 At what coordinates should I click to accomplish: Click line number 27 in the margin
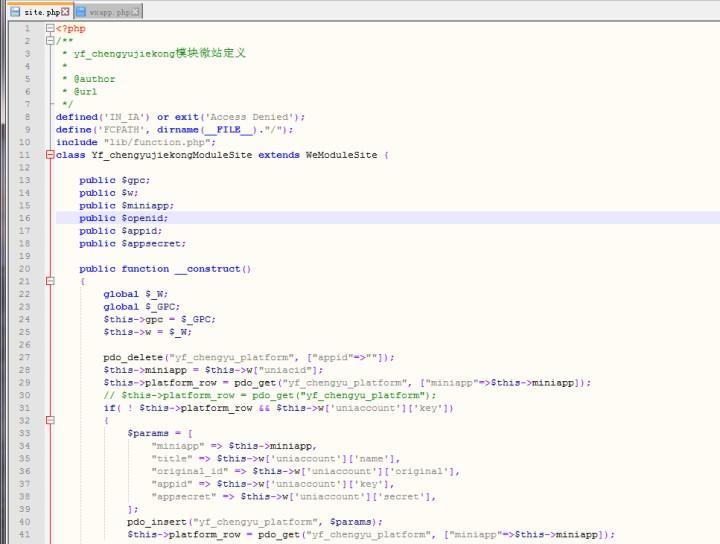pyautogui.click(x=25, y=357)
